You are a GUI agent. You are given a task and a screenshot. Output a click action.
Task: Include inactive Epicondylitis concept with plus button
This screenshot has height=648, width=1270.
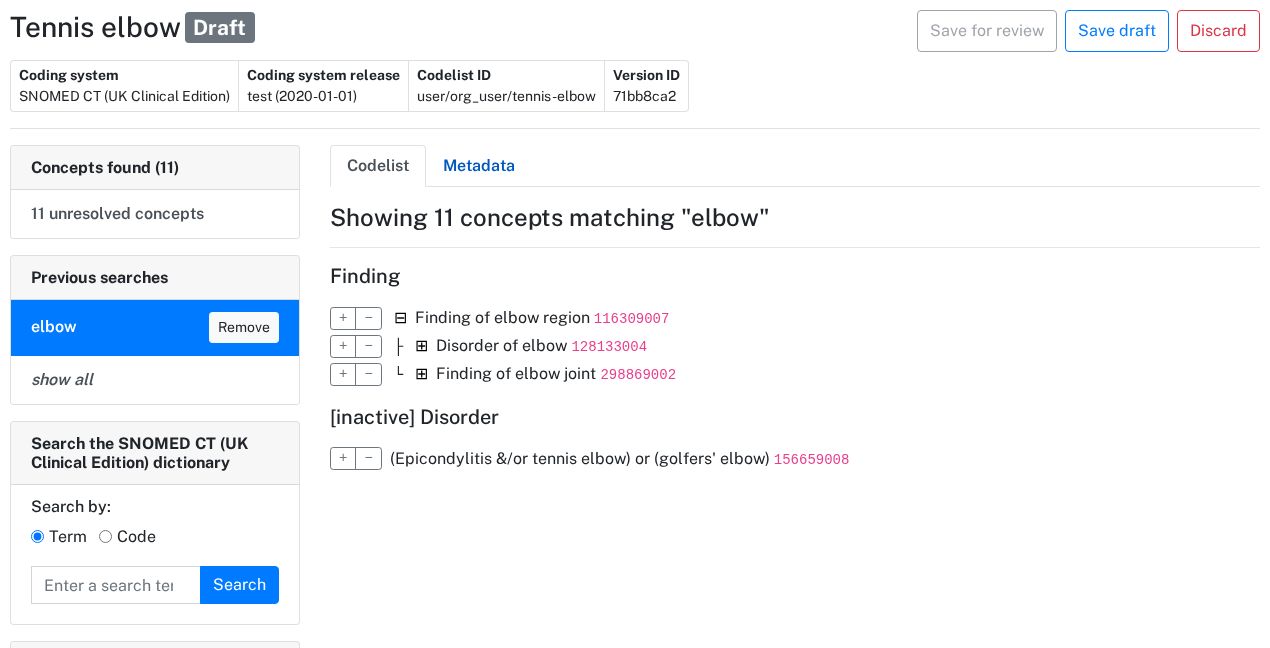click(x=343, y=458)
